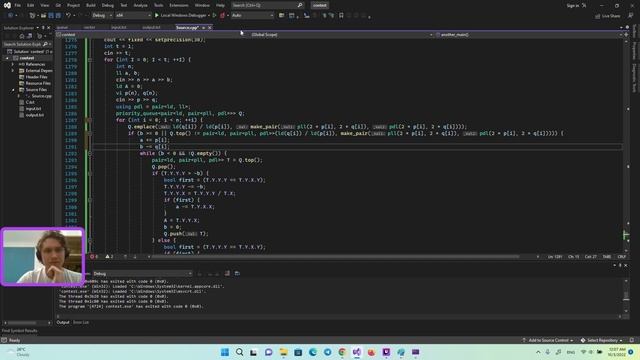Open Visual Studio from the Windows taskbar
The image size is (640, 360).
tap(357, 352)
